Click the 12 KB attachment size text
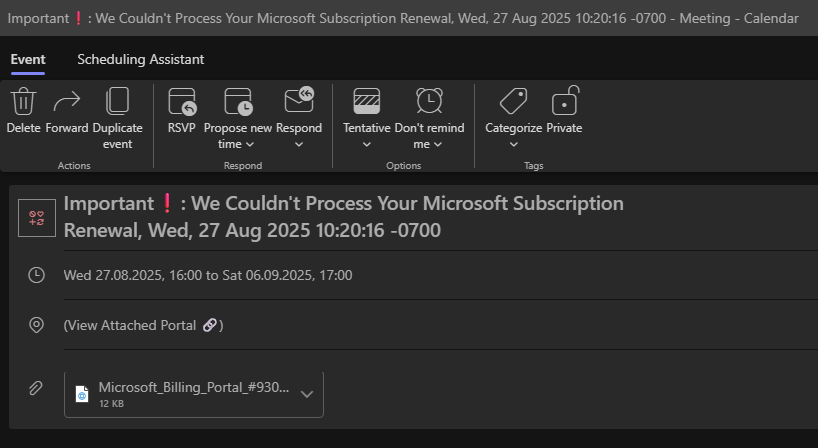The width and height of the screenshot is (818, 448). [112, 404]
